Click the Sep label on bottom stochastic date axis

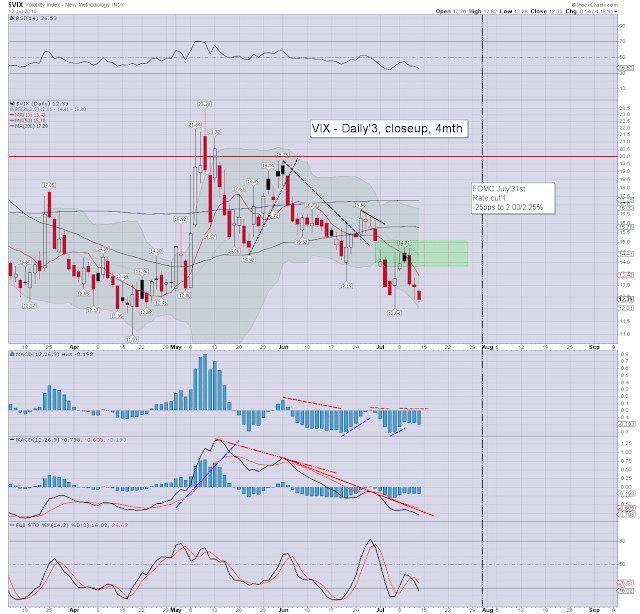594,610
